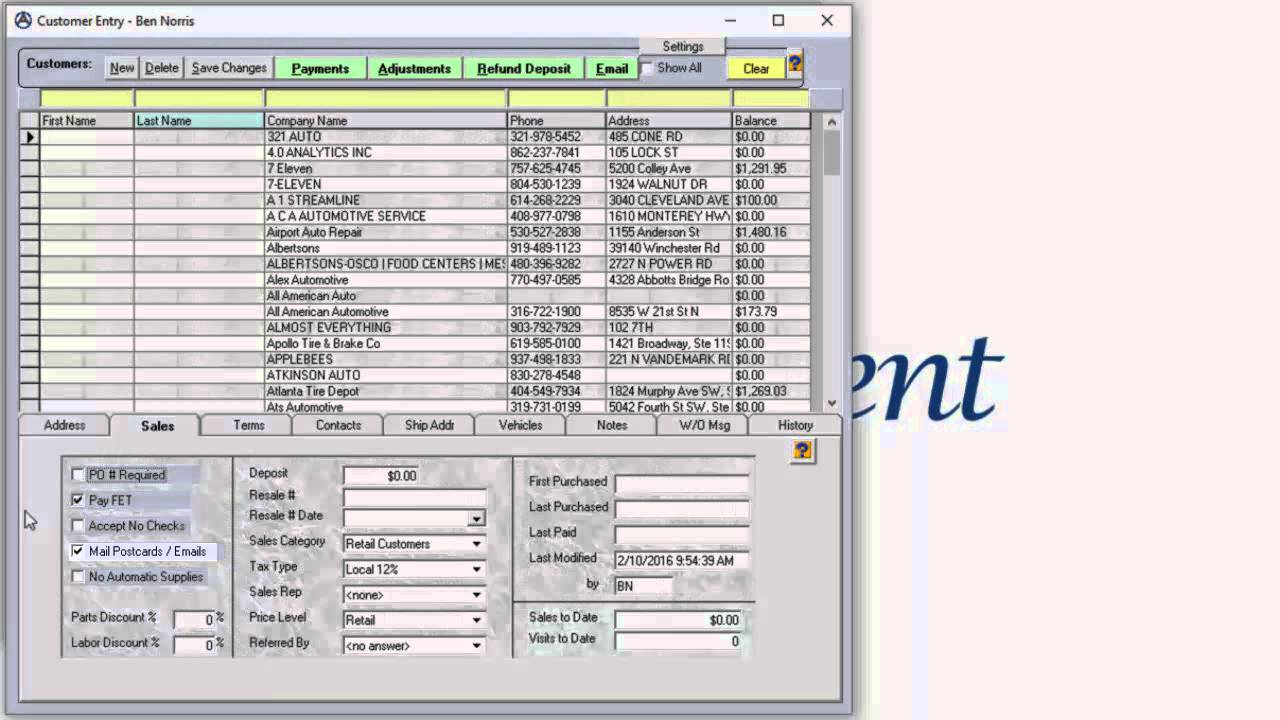
Task: Select the 4.0 ANALYTICS INC row
Action: tap(415, 153)
